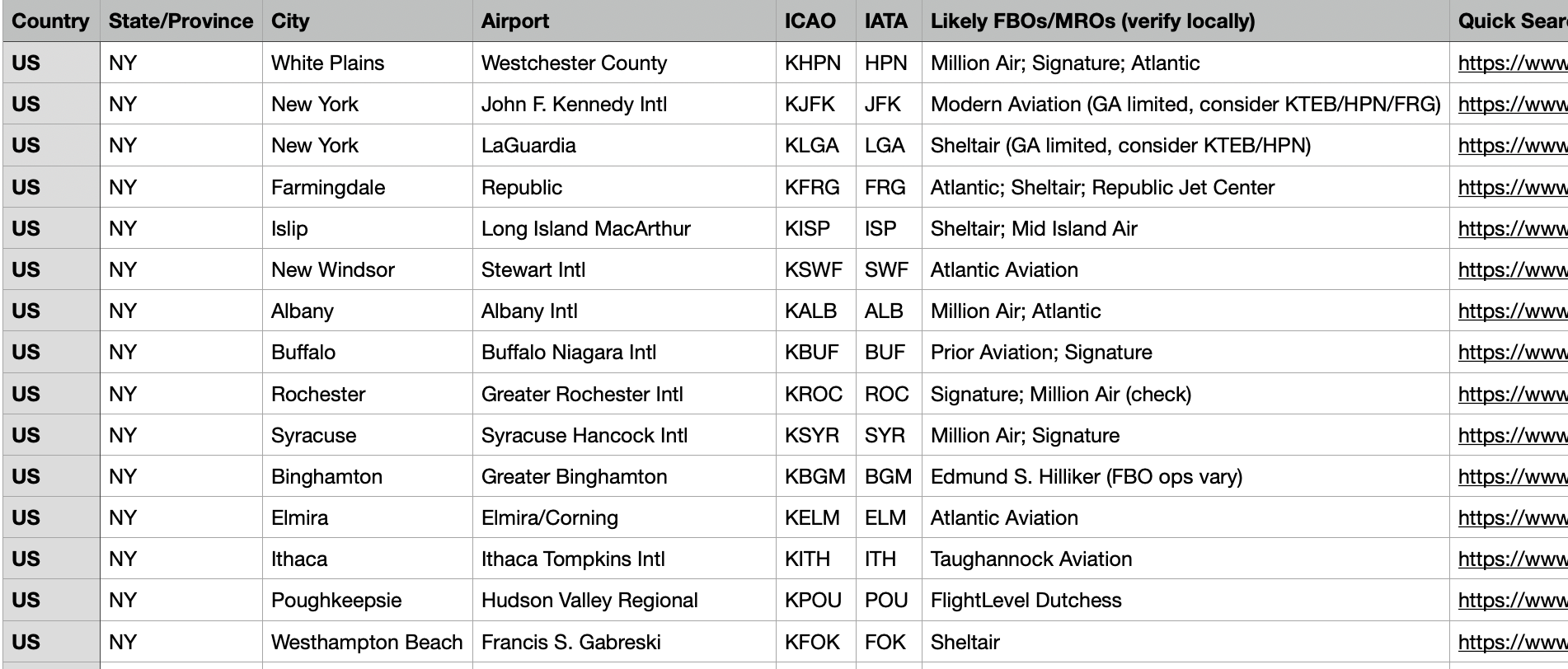
Task: Select the State/Province column header
Action: (x=181, y=21)
